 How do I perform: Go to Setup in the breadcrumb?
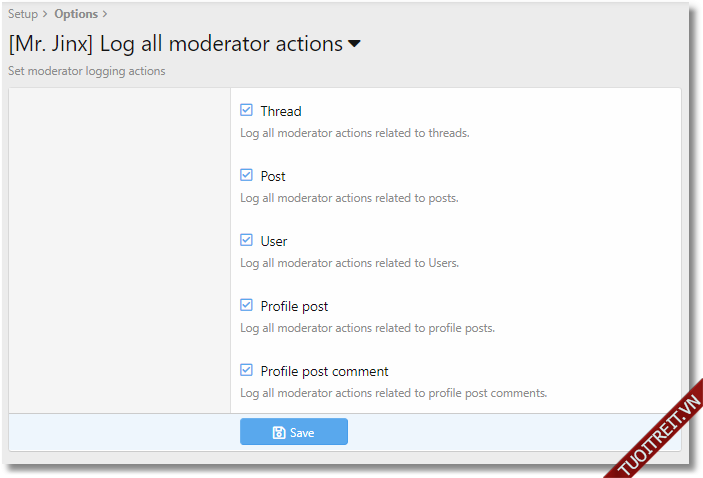click(23, 14)
